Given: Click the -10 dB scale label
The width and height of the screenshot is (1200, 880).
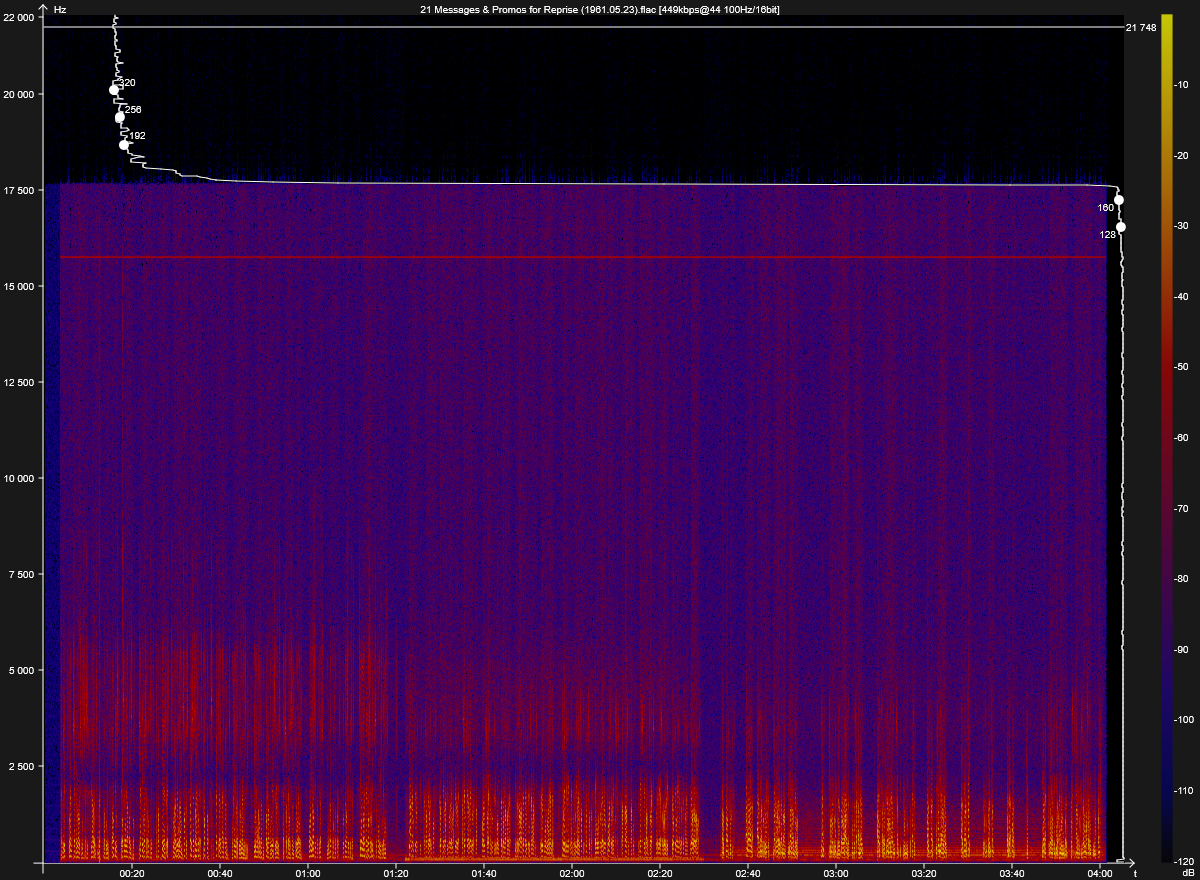Looking at the screenshot, I should point(1181,85).
